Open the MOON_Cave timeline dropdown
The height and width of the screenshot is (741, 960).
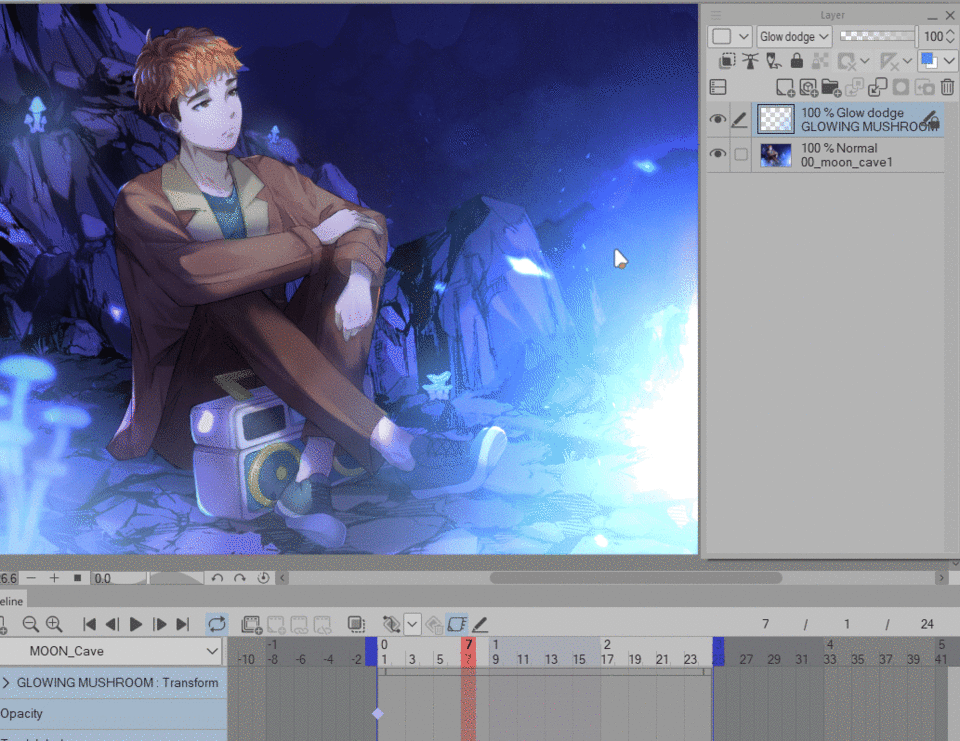[x=211, y=651]
